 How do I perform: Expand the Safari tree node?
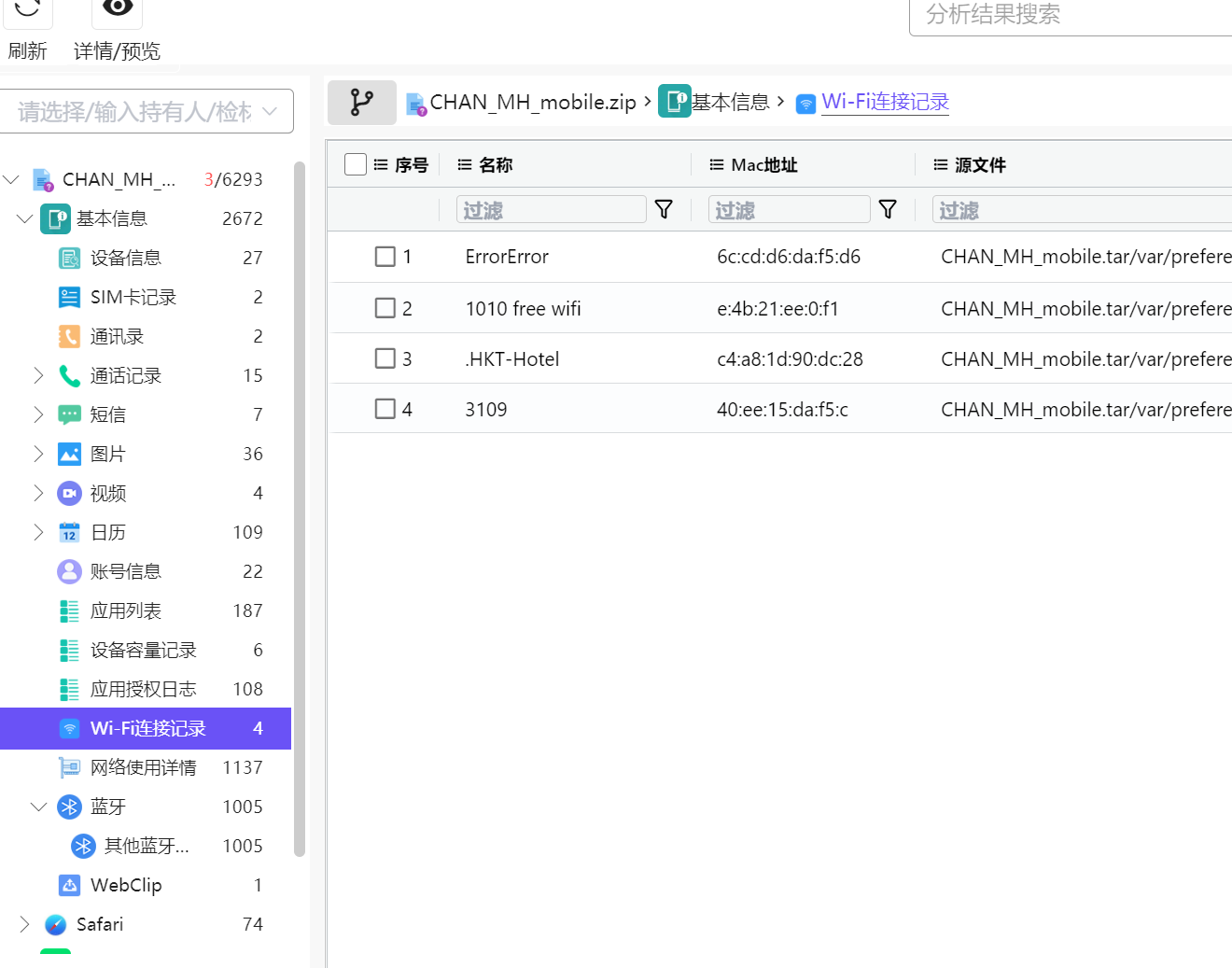(x=24, y=924)
